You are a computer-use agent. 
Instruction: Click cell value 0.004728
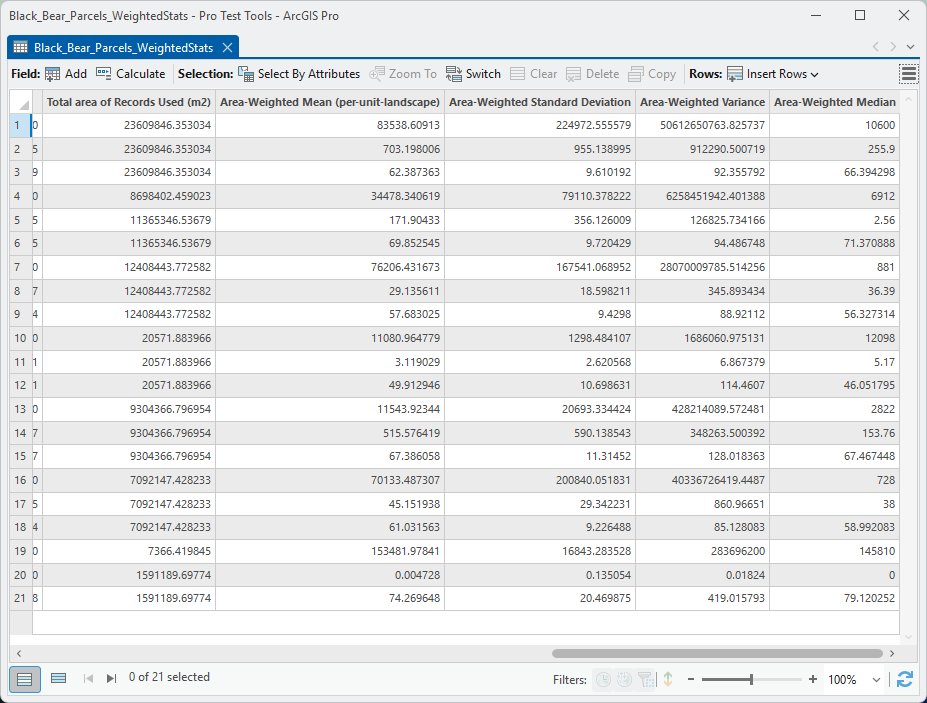(x=330, y=575)
